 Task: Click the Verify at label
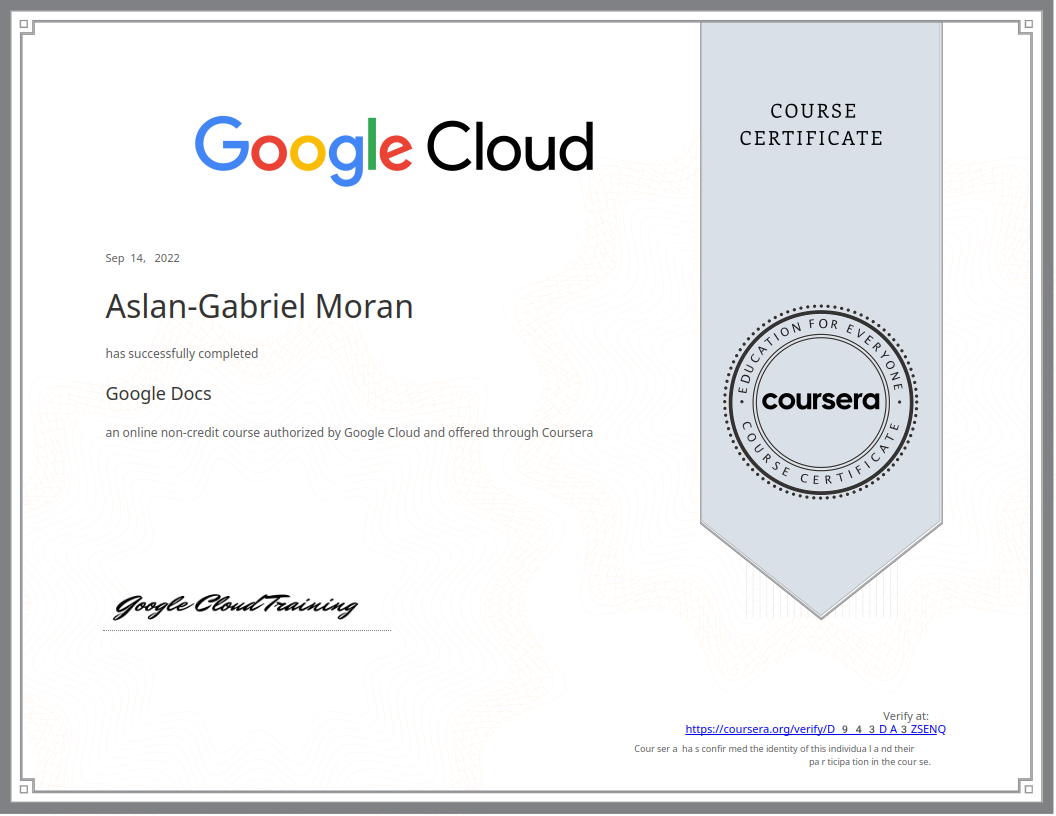click(x=905, y=716)
